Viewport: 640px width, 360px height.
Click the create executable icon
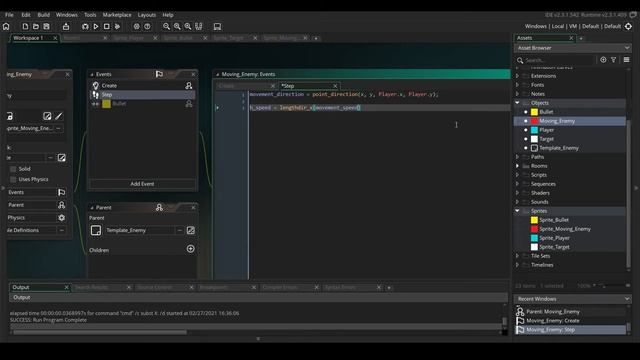66,27
